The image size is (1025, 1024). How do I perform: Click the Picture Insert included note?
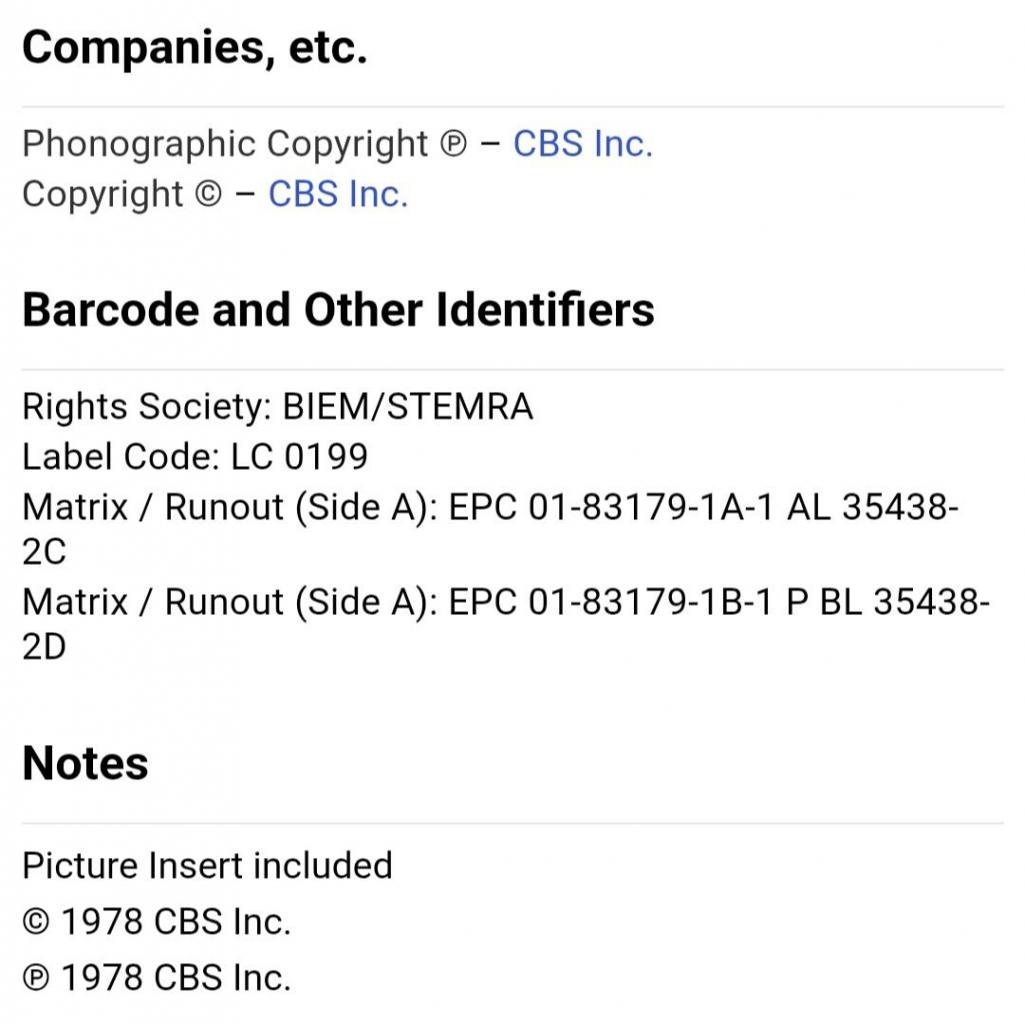(x=207, y=865)
